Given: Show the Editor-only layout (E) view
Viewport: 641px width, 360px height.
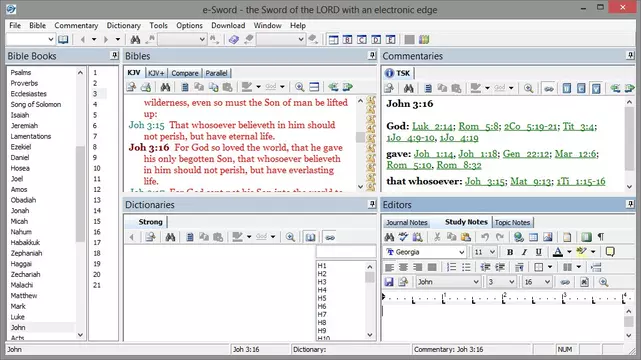Looking at the screenshot, I should click(390, 40).
